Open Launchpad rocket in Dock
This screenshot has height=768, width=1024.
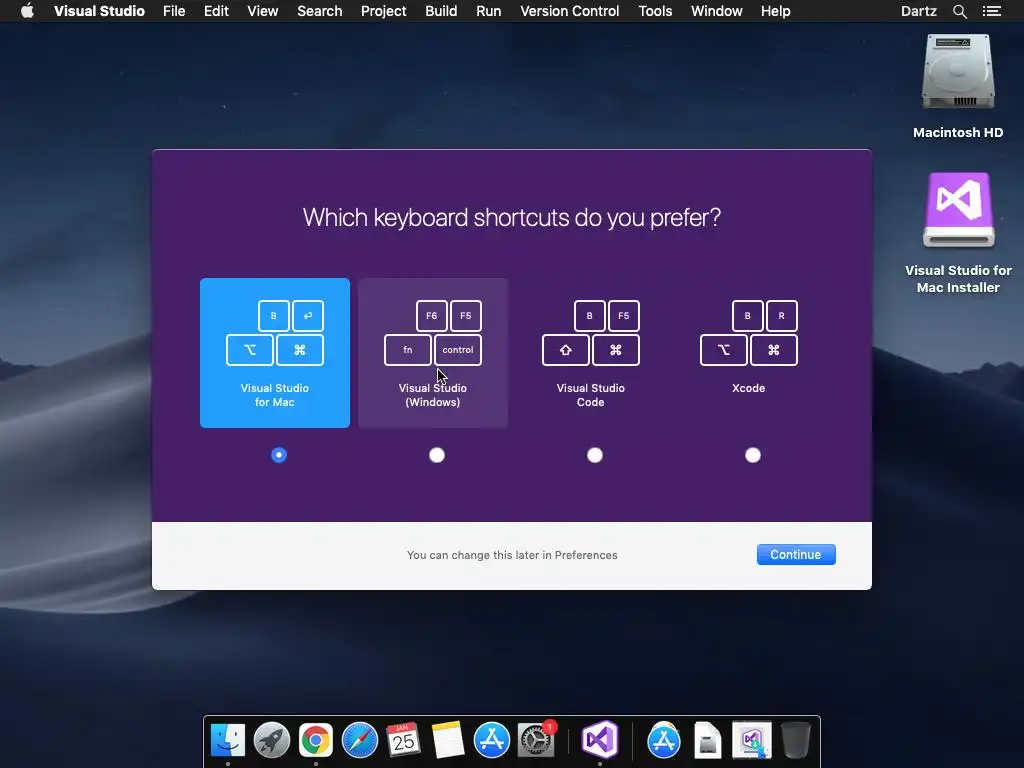(272, 740)
